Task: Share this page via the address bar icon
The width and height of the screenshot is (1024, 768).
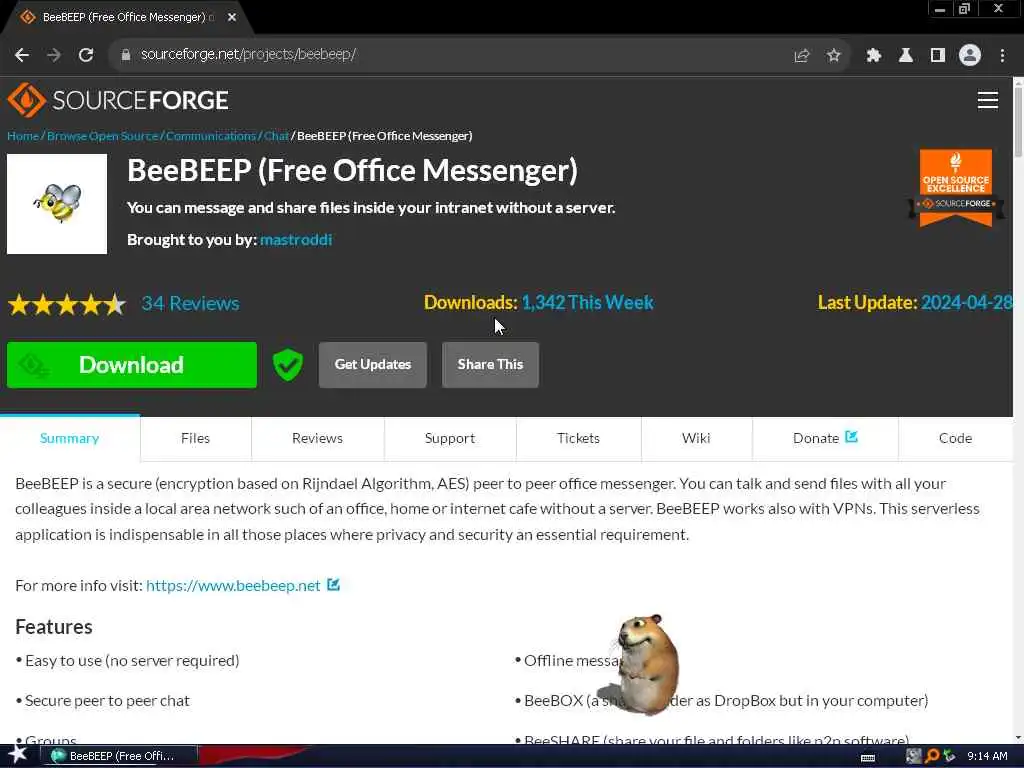Action: (801, 56)
